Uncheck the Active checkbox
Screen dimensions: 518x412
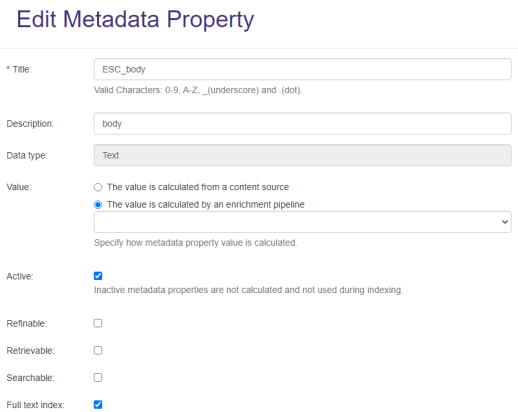[x=98, y=276]
